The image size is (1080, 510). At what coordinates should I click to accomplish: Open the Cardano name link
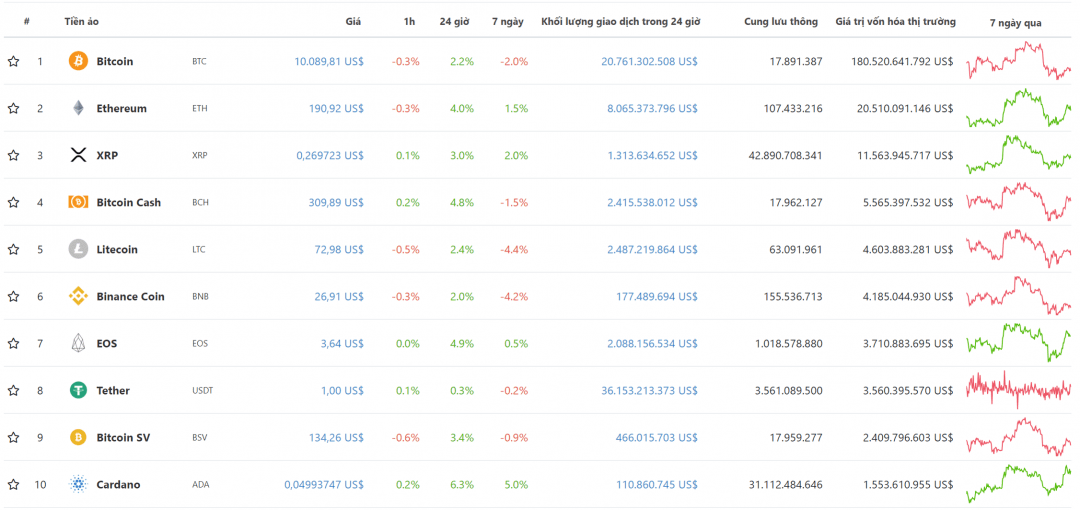click(x=118, y=484)
